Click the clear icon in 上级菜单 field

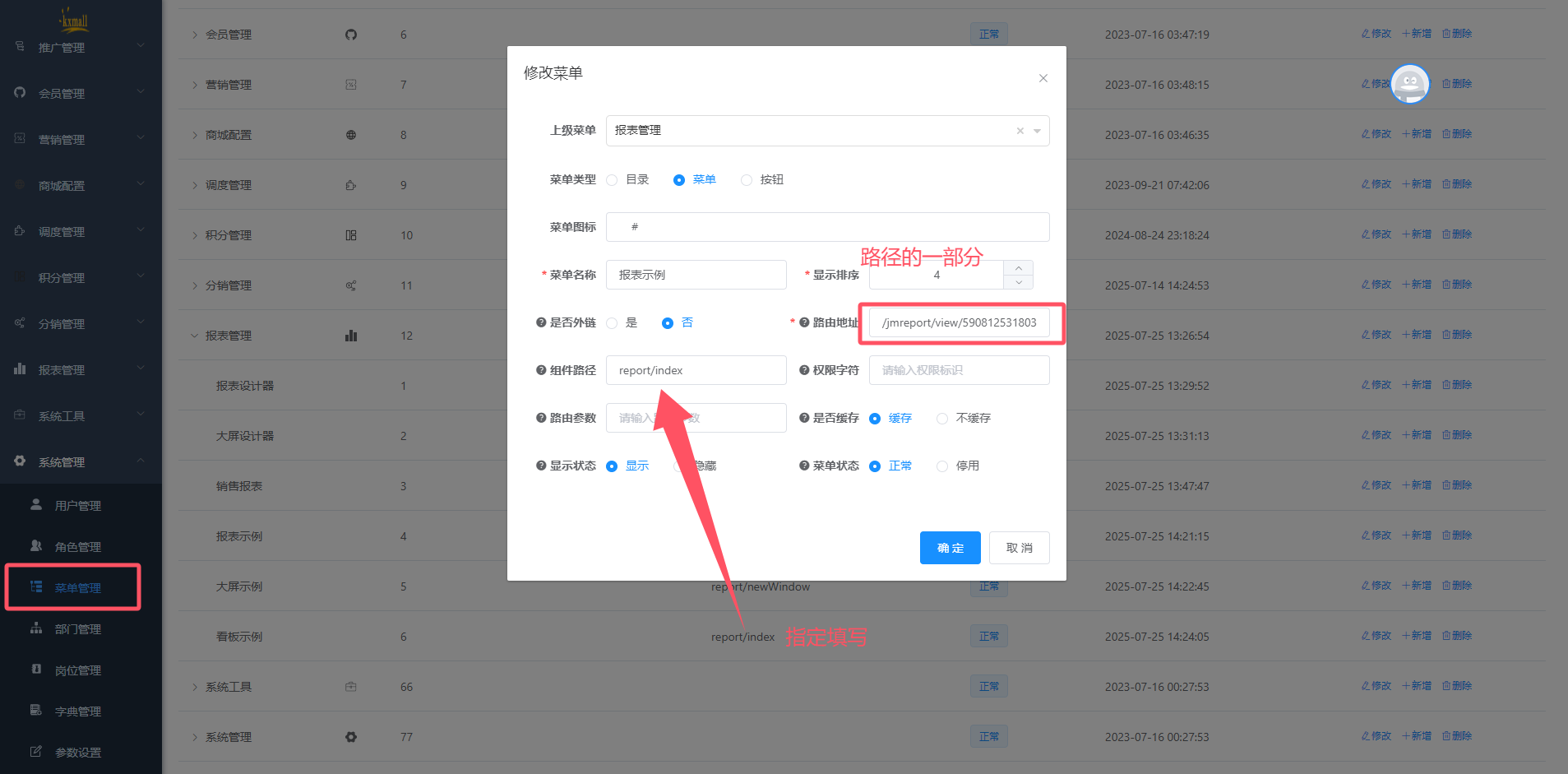pos(1020,131)
